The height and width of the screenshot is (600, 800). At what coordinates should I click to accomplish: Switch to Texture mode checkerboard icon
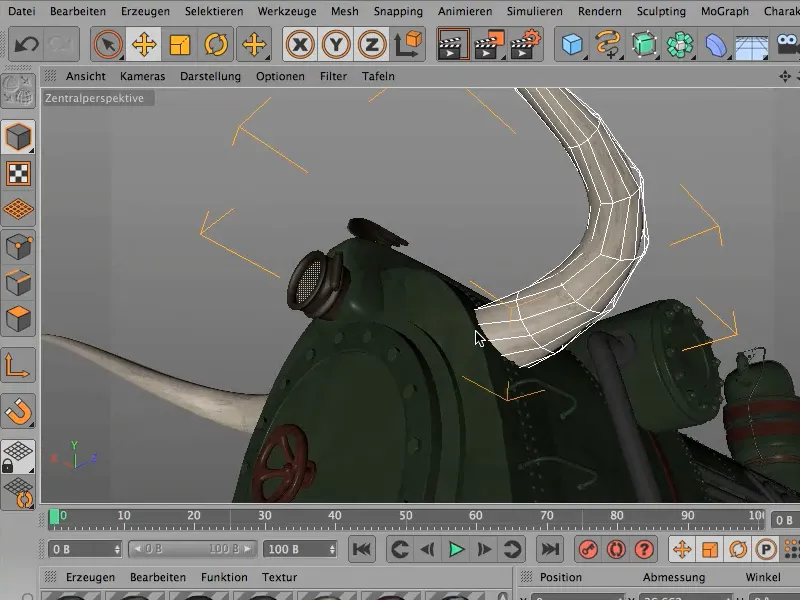point(18,173)
